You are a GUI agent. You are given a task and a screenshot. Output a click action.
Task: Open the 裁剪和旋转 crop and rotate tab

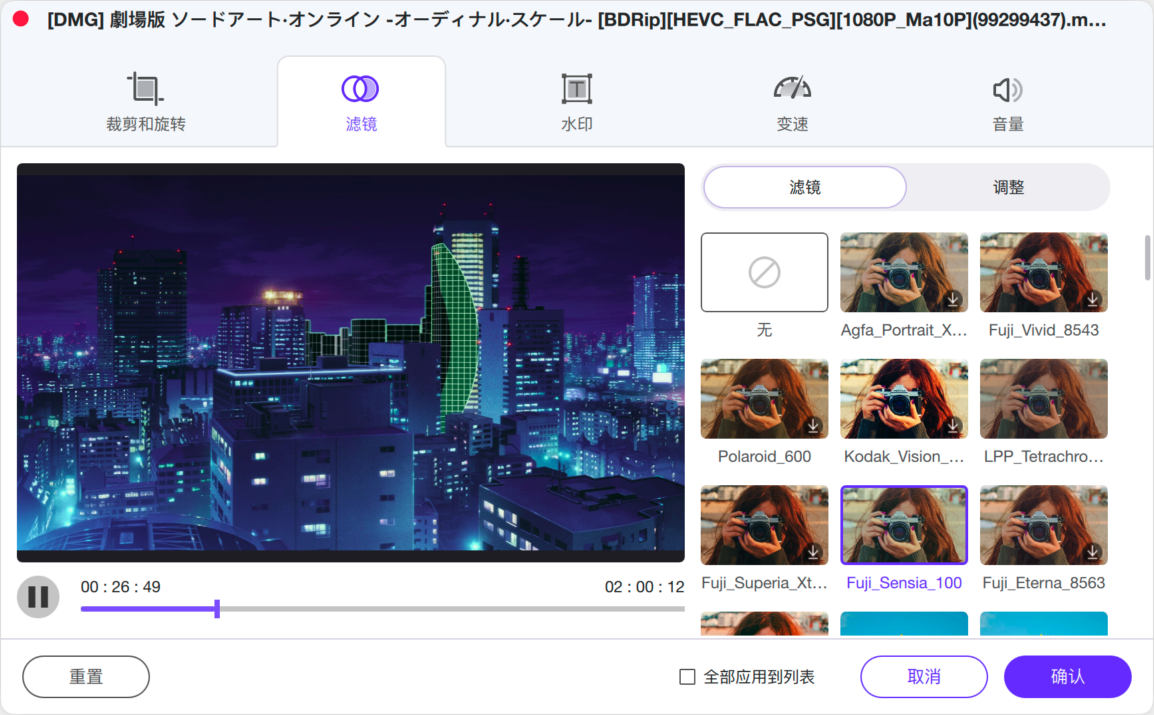coord(146,102)
